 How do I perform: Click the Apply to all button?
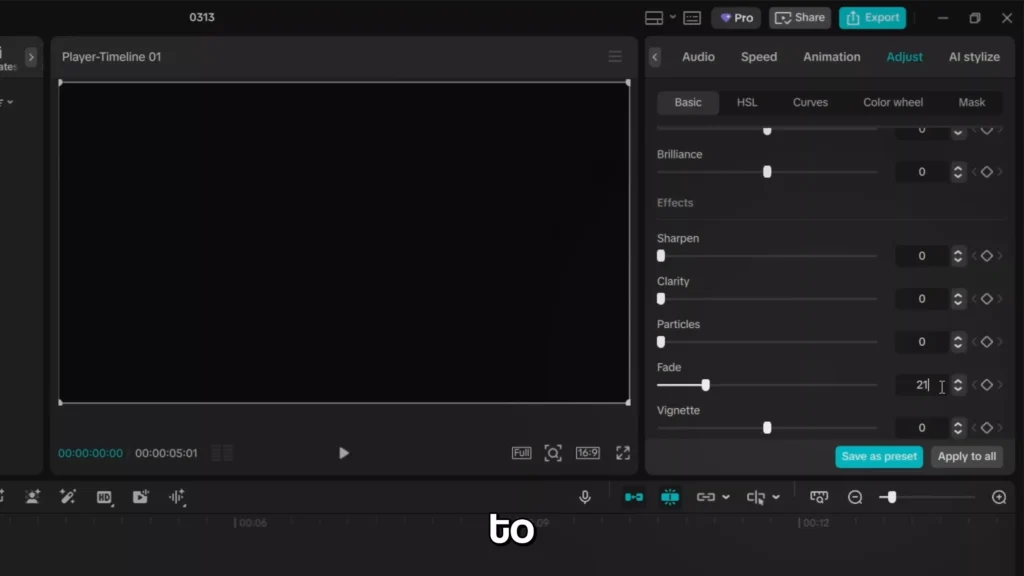coord(966,456)
